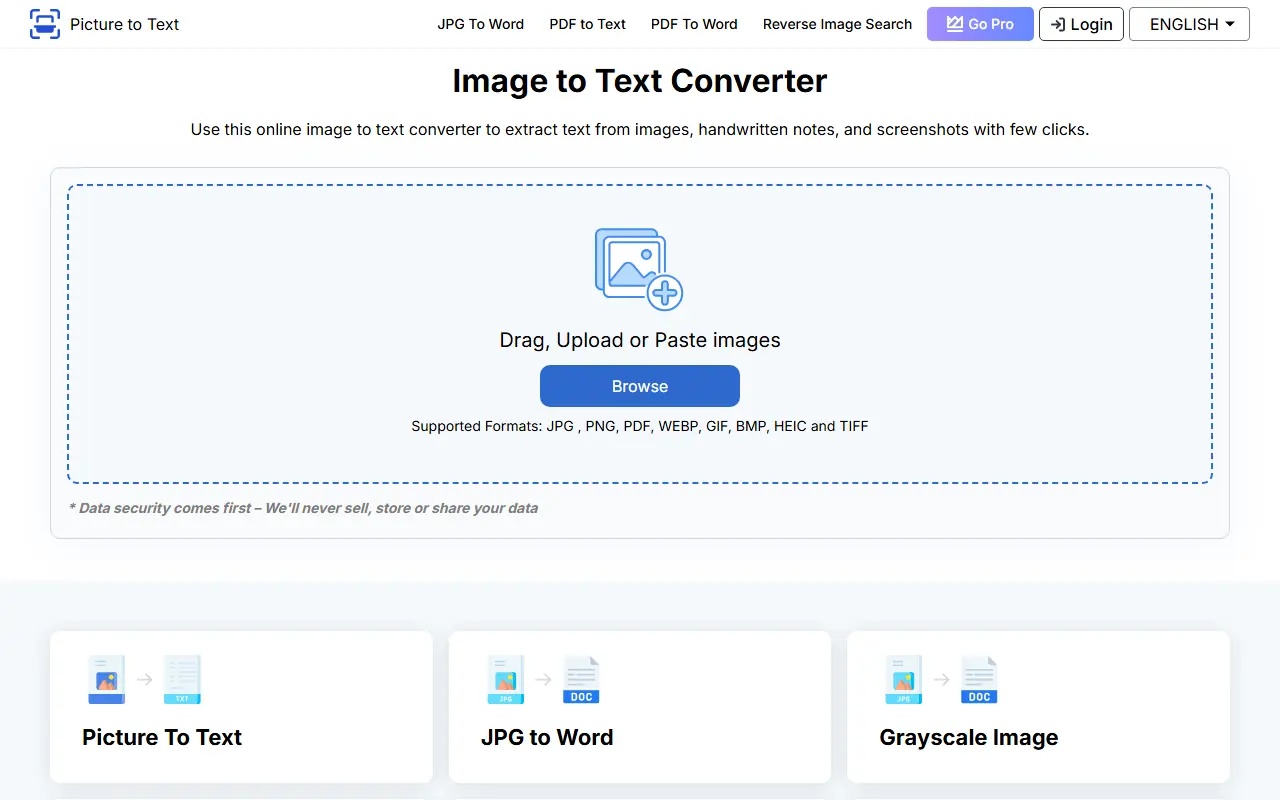The height and width of the screenshot is (800, 1280).
Task: Click the Browse button to upload
Action: point(639,386)
